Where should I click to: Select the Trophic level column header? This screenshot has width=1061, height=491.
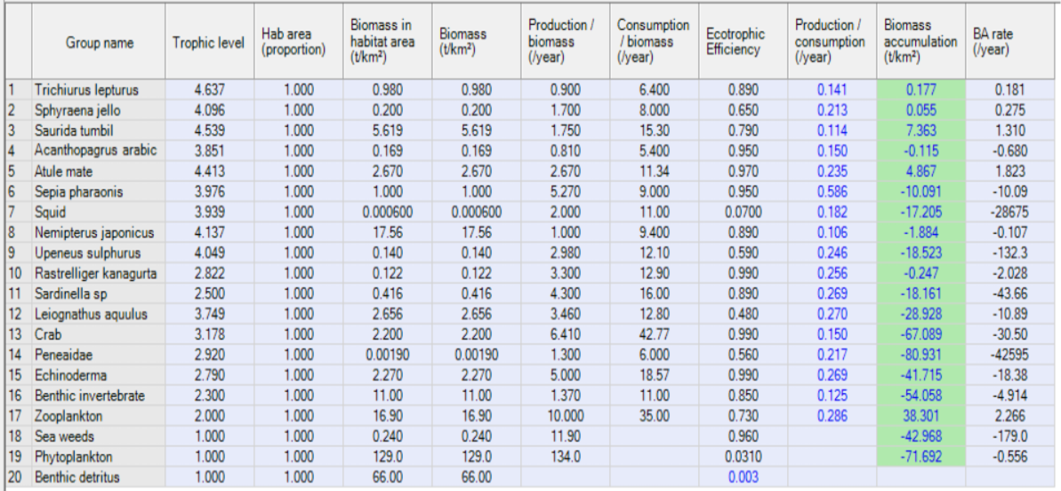(x=209, y=43)
